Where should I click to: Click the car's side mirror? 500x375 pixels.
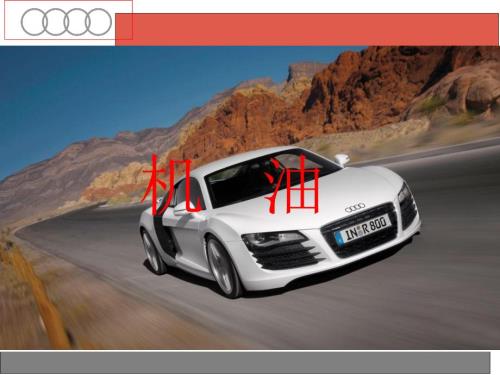point(342,159)
